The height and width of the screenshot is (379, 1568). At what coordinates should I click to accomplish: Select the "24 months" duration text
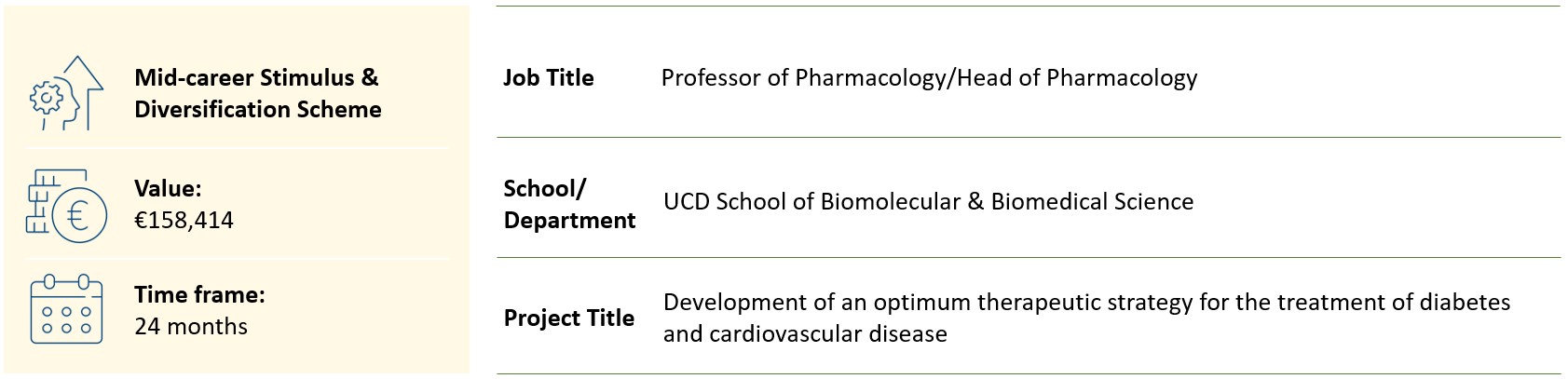[x=191, y=326]
